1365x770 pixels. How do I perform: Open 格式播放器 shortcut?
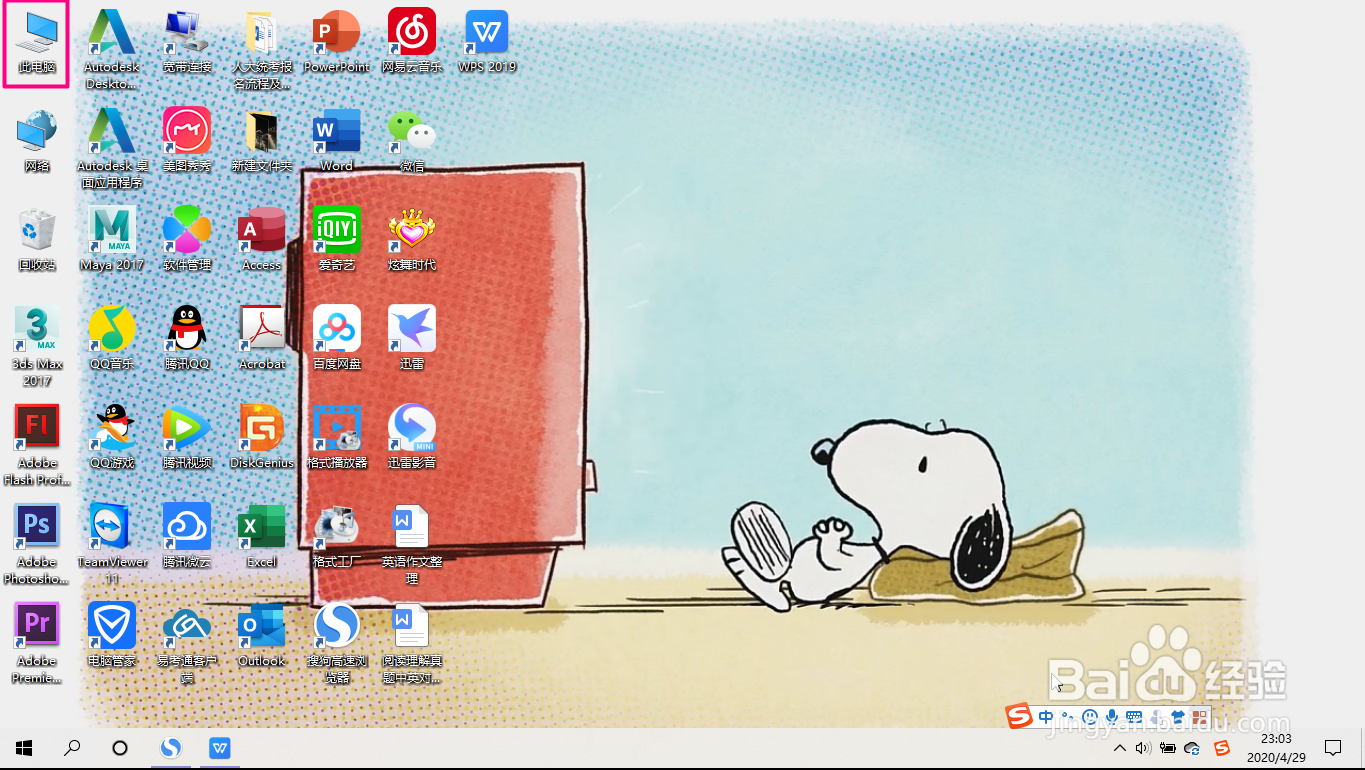tap(337, 438)
